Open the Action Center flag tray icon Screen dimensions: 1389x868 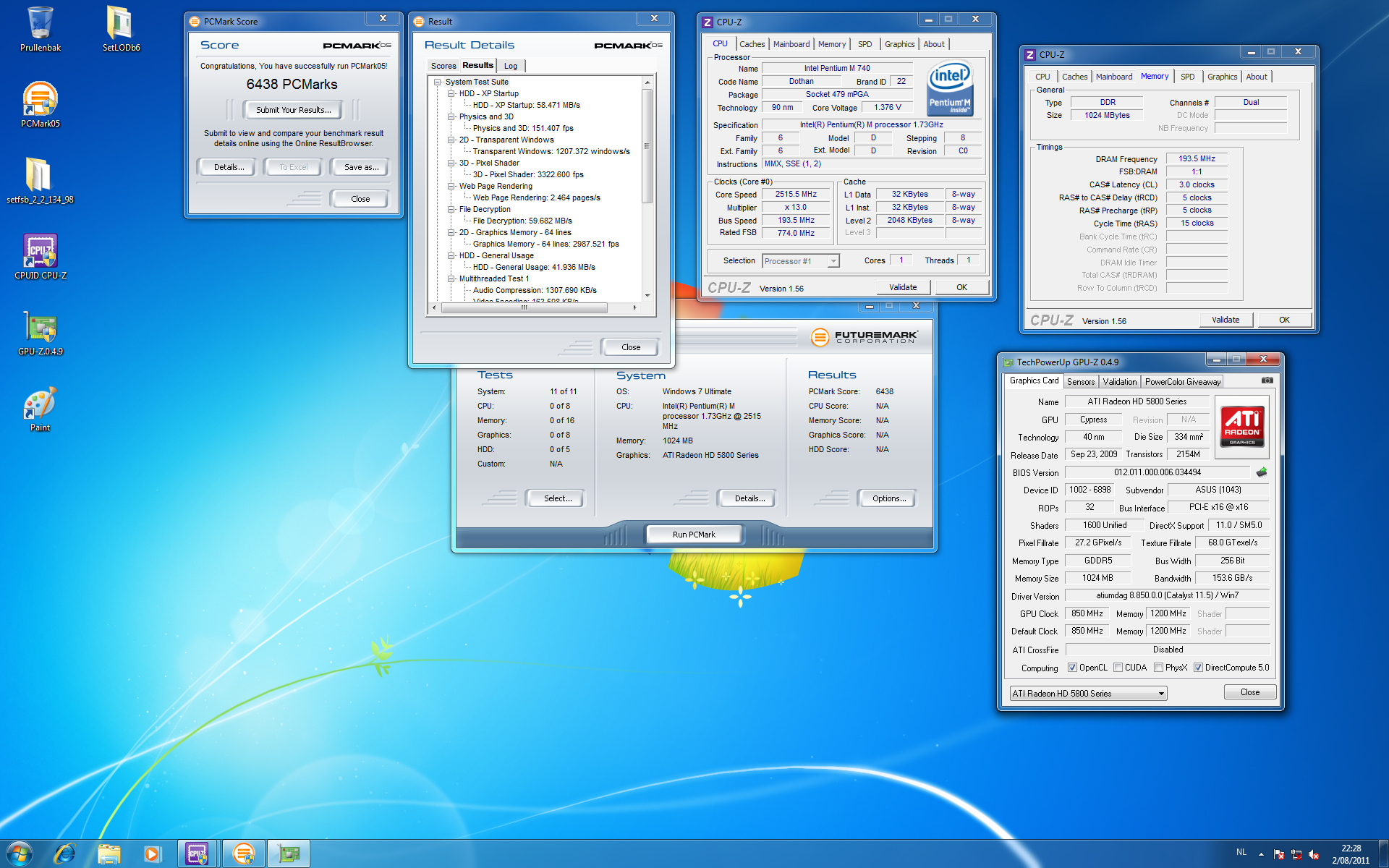tap(1278, 854)
